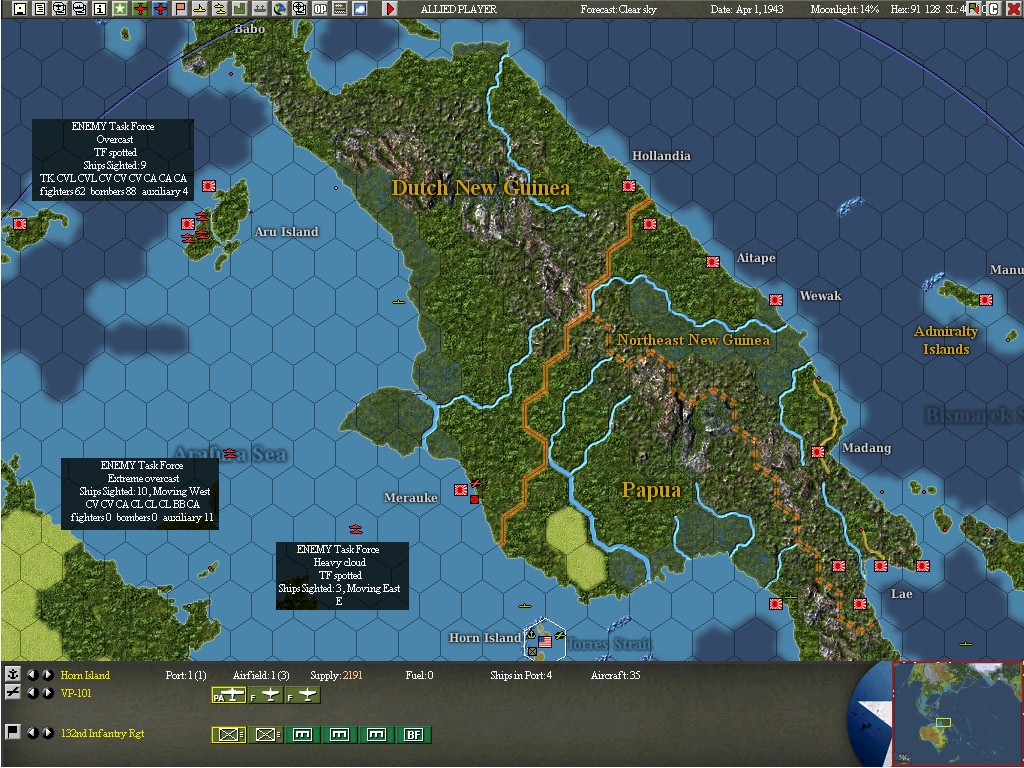Click the orange flag toolbar icon
The image size is (1024, 768).
click(x=180, y=8)
